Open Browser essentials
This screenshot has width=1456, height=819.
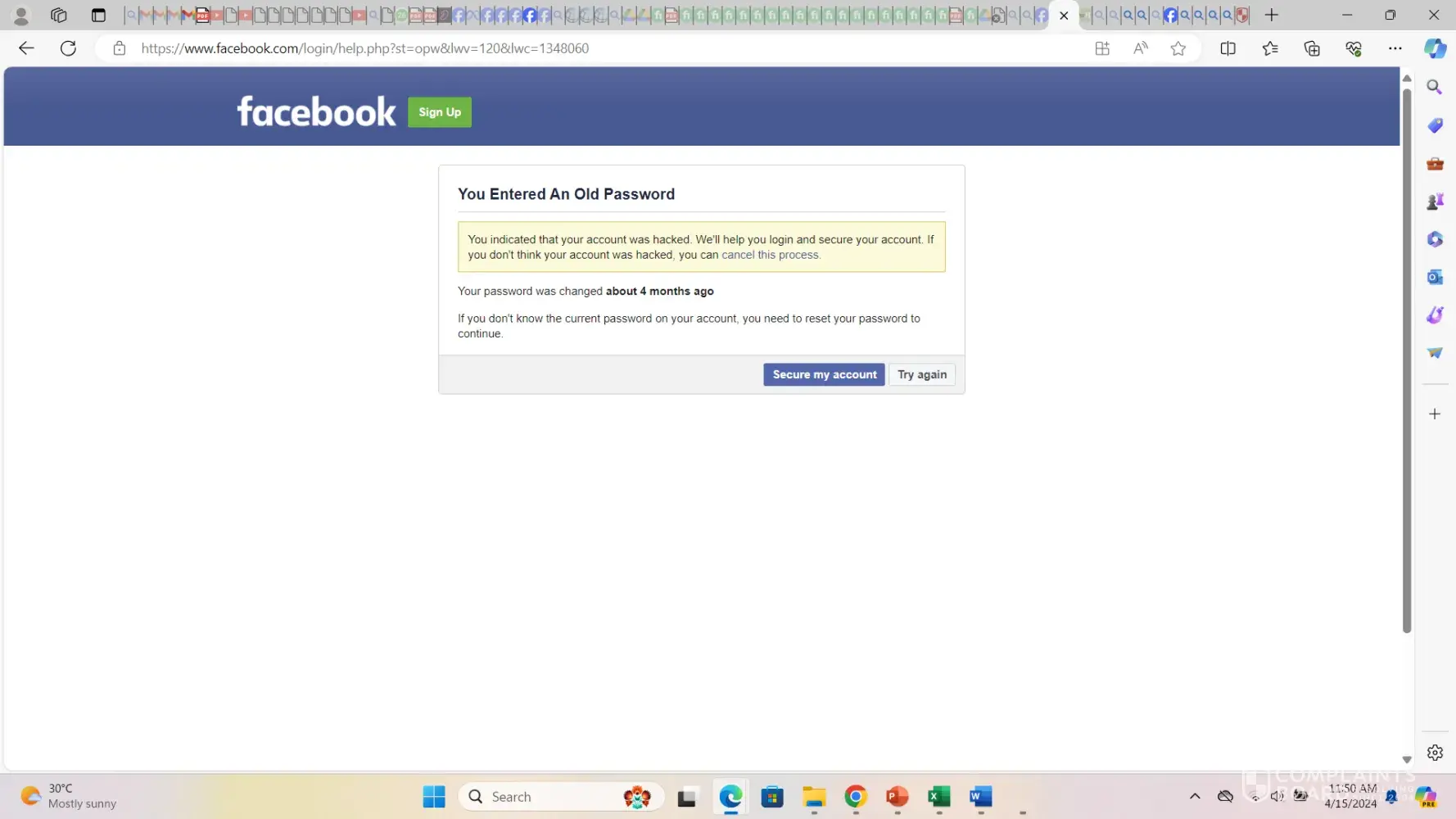(1354, 48)
